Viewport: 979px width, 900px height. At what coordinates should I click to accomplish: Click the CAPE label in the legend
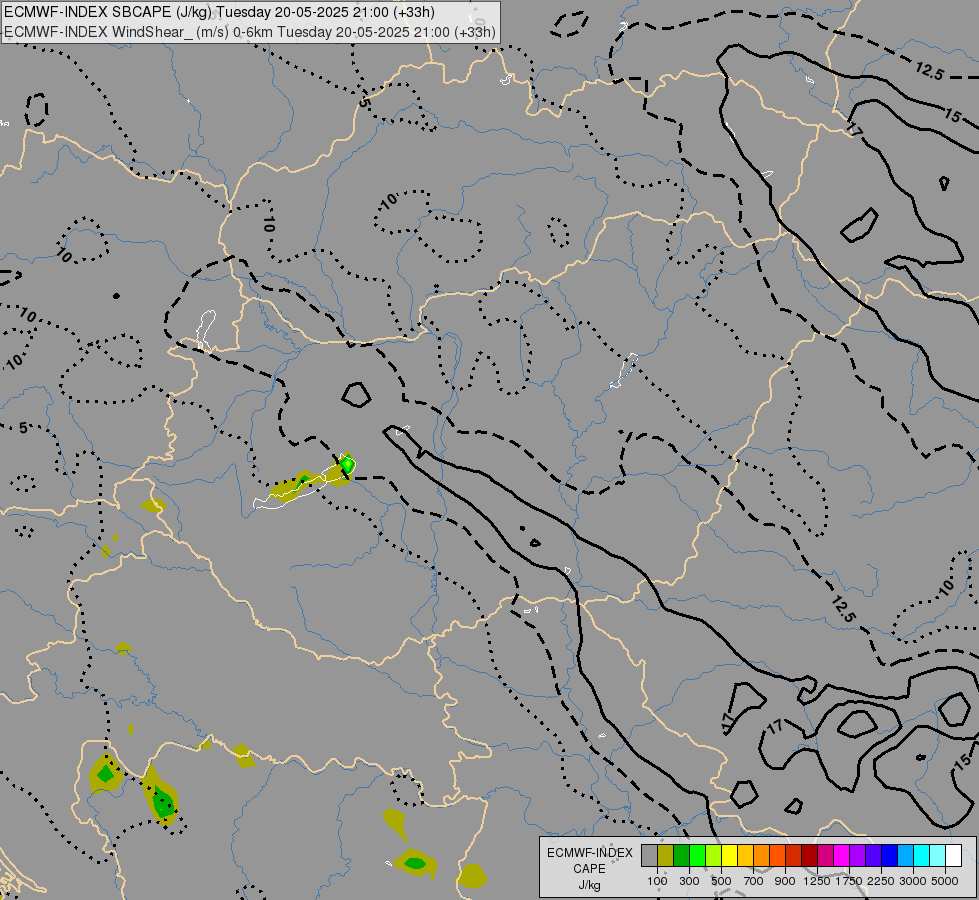point(589,869)
